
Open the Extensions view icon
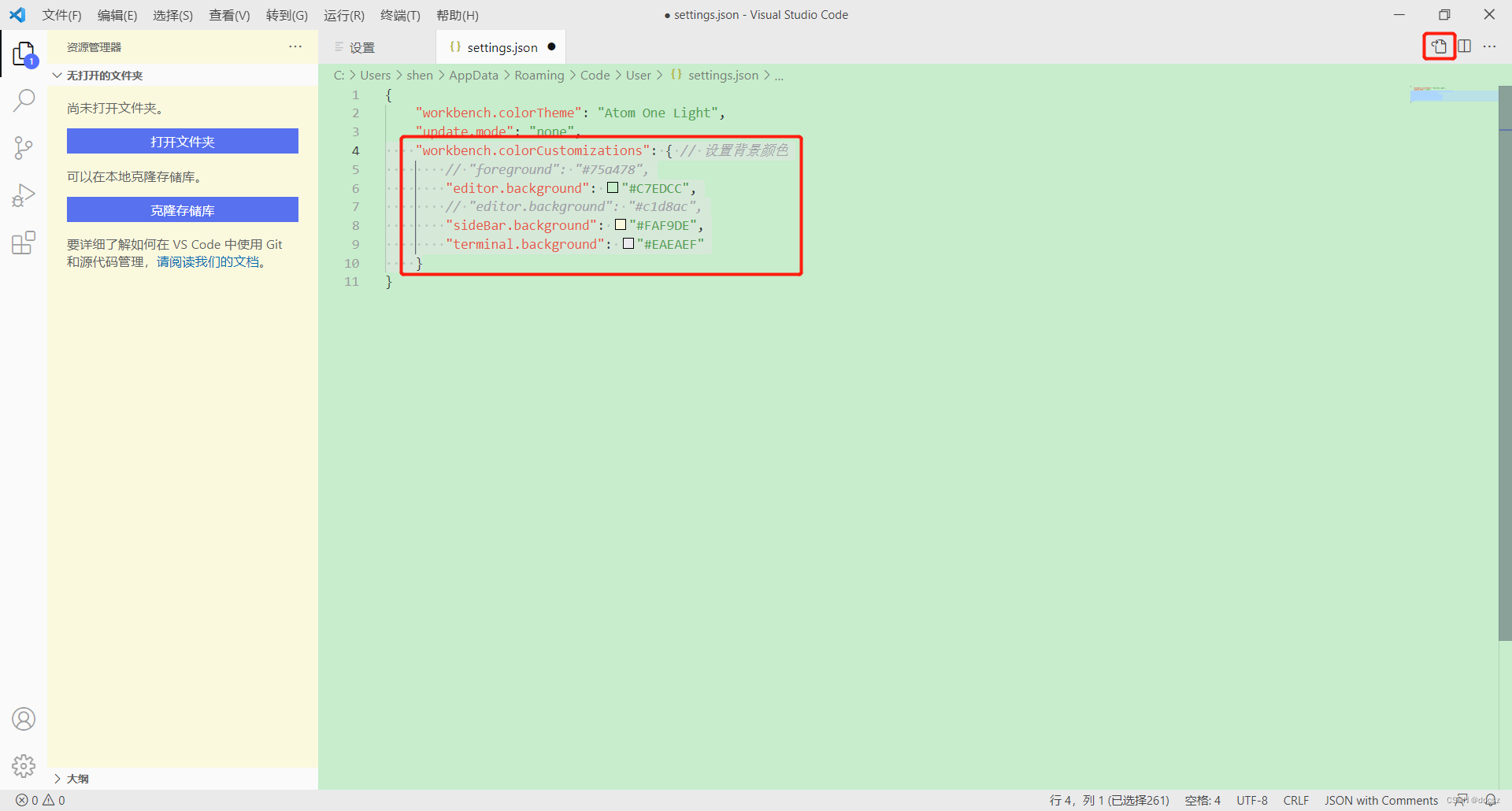tap(24, 243)
